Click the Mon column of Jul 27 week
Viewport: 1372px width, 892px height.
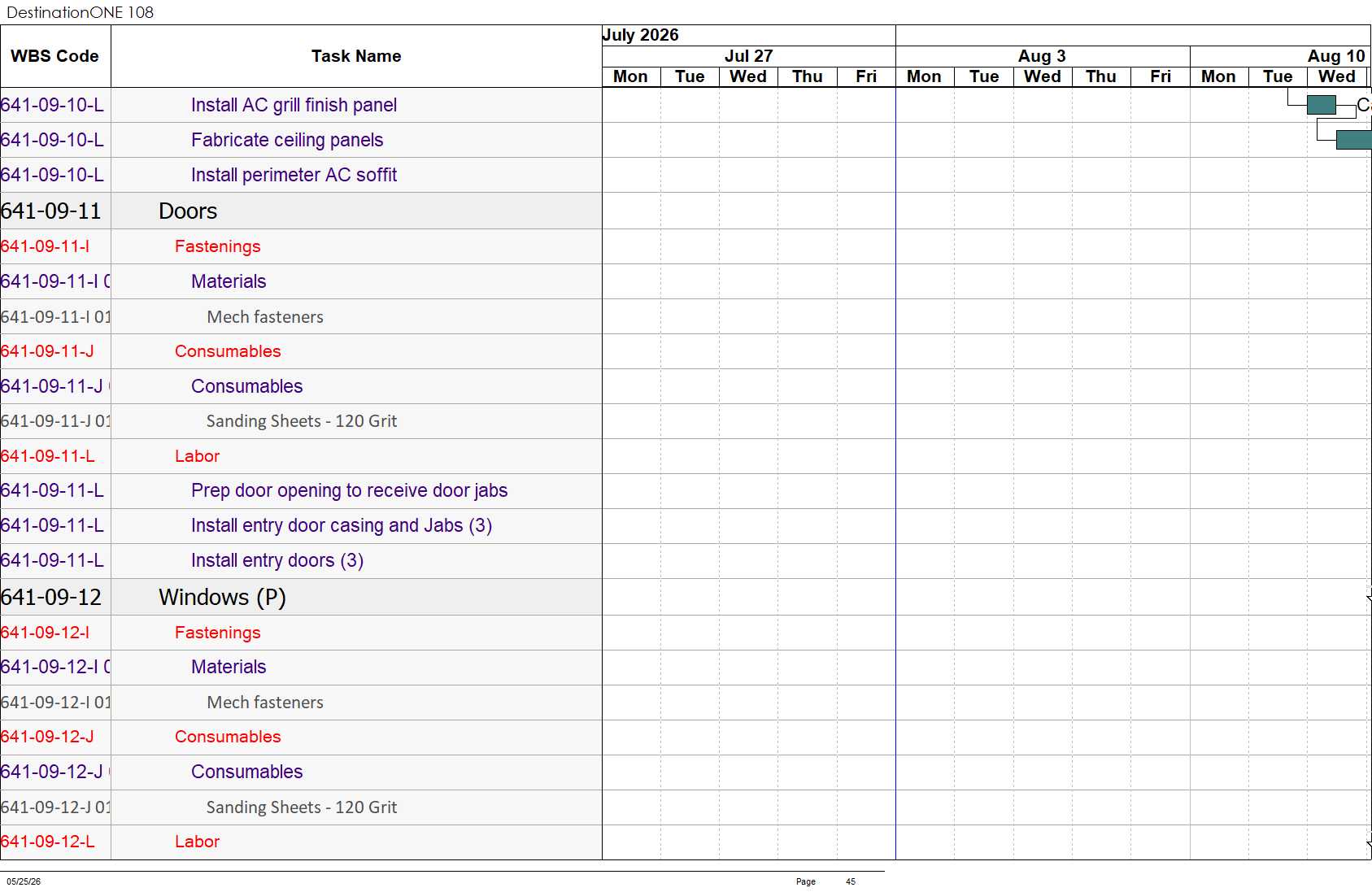(631, 76)
